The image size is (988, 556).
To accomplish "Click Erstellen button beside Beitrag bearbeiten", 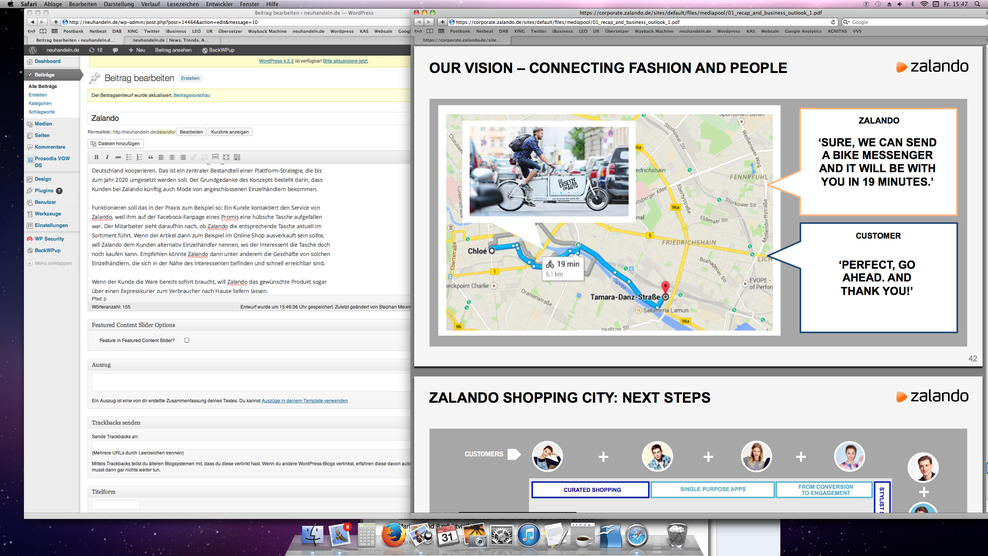I will click(x=190, y=78).
